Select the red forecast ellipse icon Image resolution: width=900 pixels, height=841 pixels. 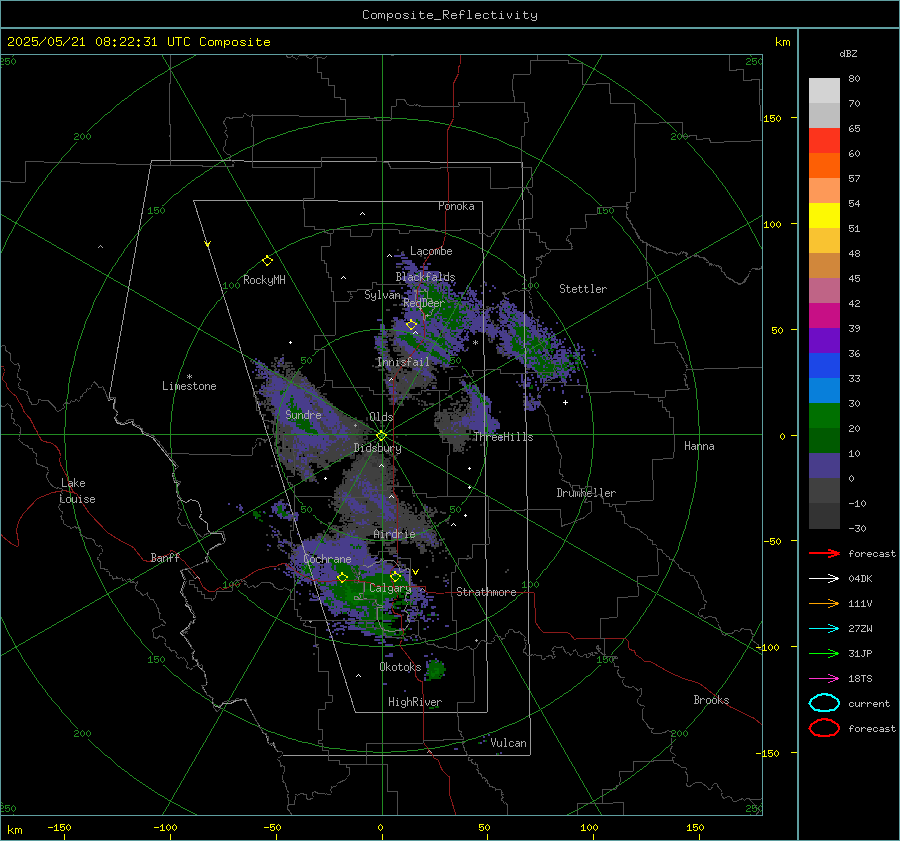click(824, 728)
